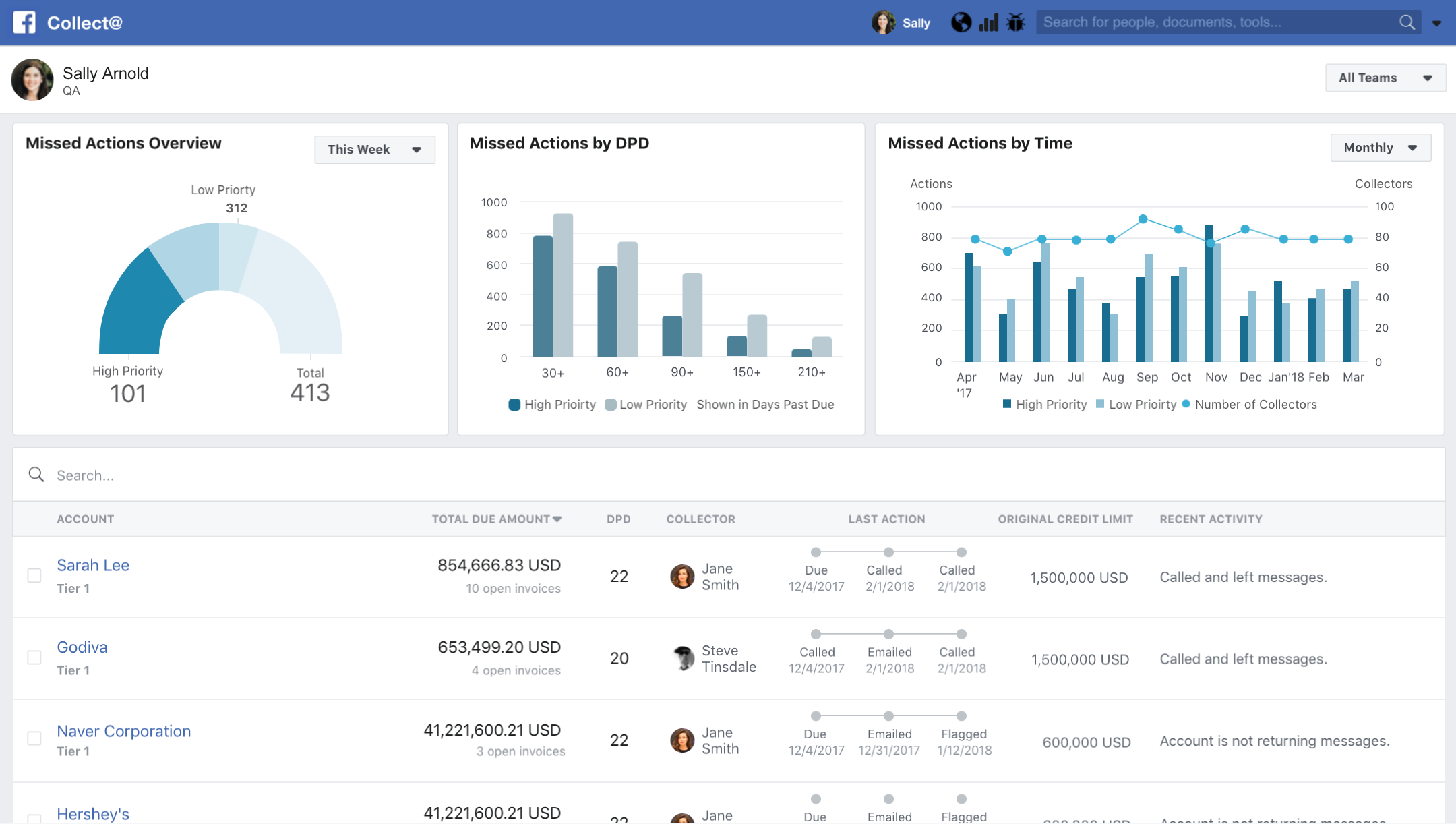Check the Sarah Lee row checkbox

click(34, 575)
